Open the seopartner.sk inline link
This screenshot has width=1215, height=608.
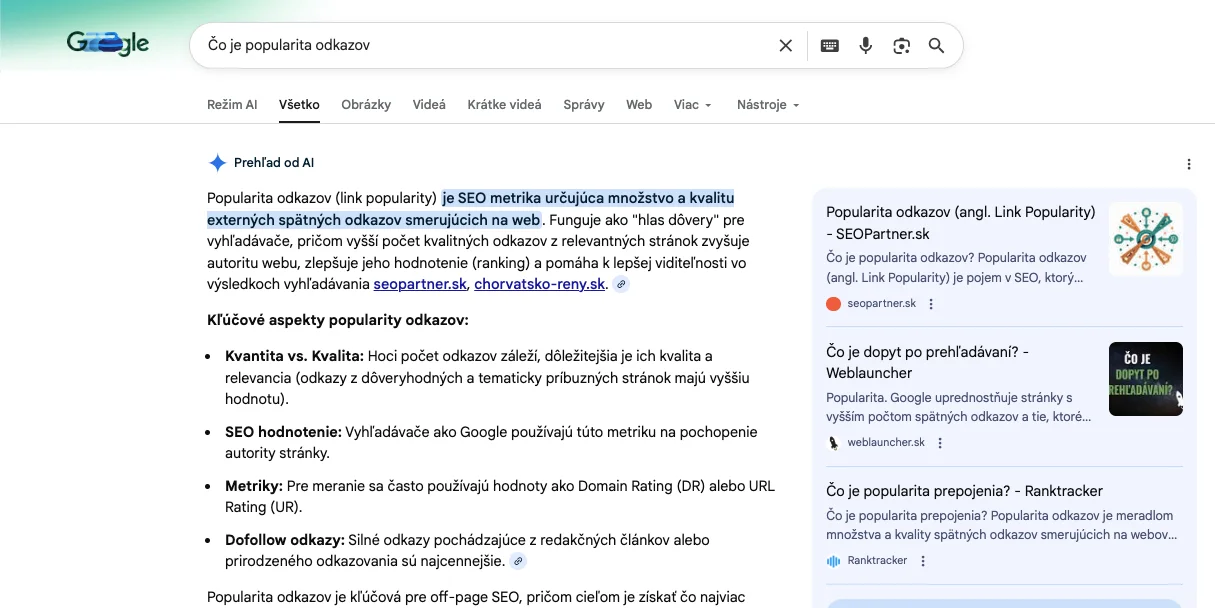pyautogui.click(x=420, y=285)
